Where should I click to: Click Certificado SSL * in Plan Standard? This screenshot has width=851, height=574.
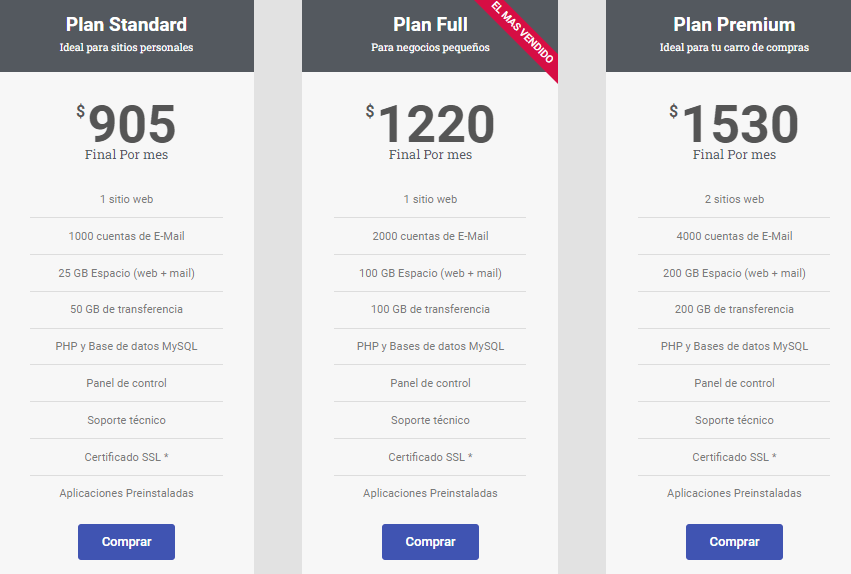point(126,457)
